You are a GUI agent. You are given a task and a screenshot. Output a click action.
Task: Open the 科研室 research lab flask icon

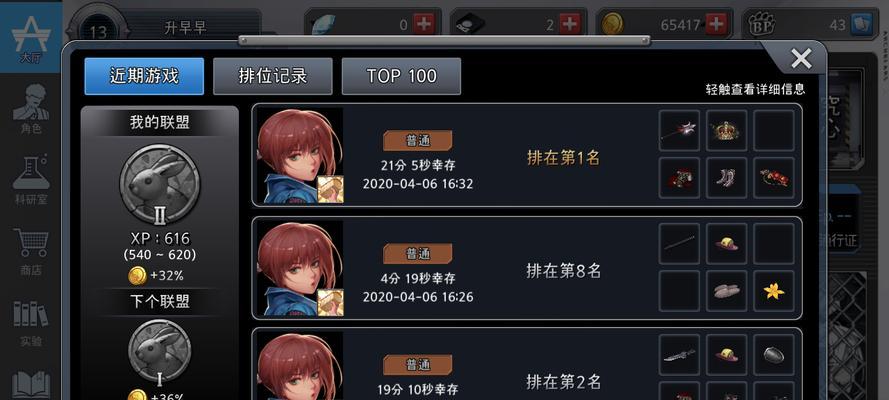pyautogui.click(x=31, y=178)
